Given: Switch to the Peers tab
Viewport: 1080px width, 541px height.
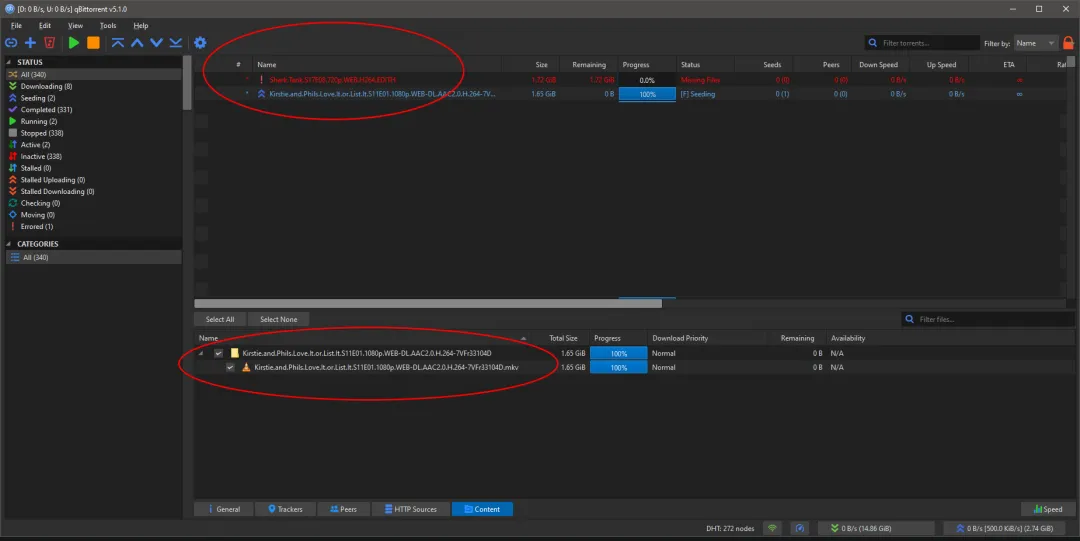Looking at the screenshot, I should (x=343, y=509).
